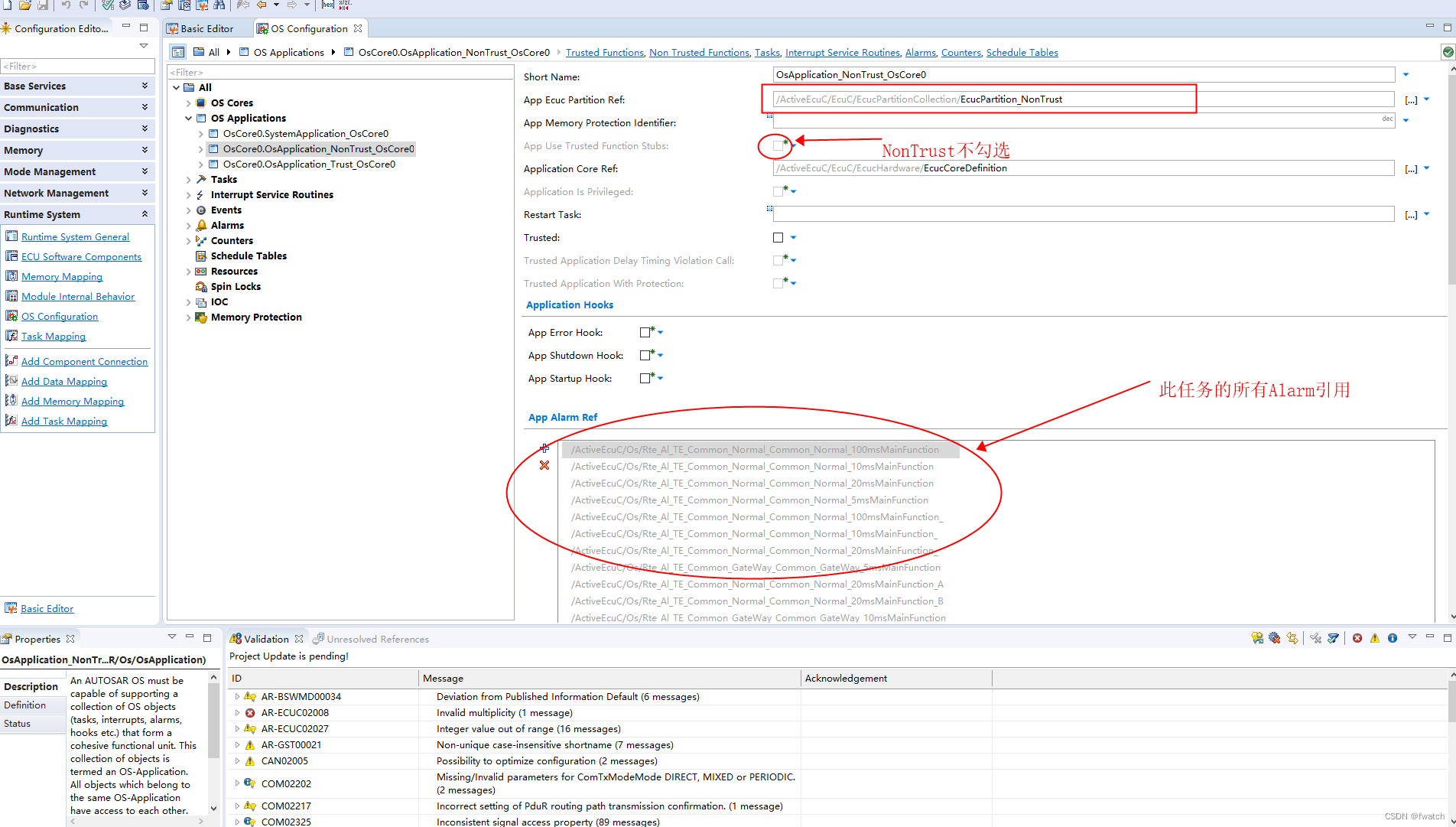Show warnings icon in Validation toolbar
Image resolution: width=1456 pixels, height=827 pixels.
pyautogui.click(x=1375, y=638)
